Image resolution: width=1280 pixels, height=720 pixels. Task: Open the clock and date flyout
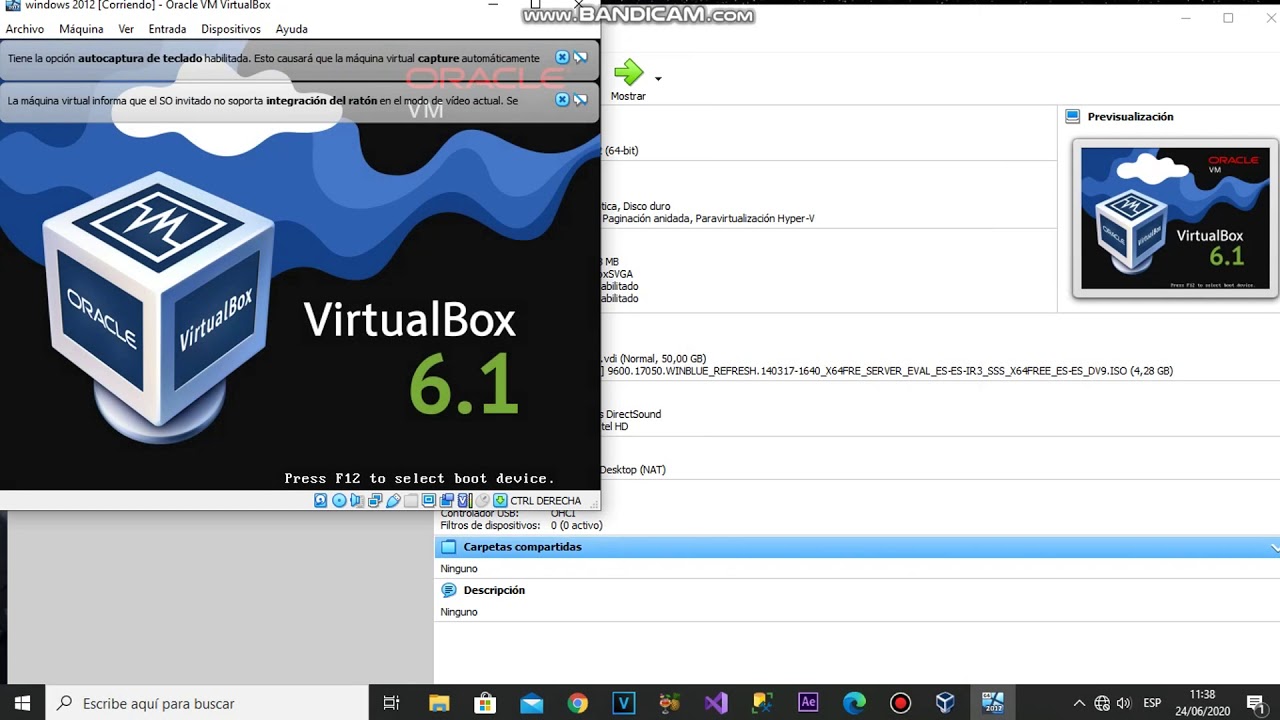(x=1203, y=703)
